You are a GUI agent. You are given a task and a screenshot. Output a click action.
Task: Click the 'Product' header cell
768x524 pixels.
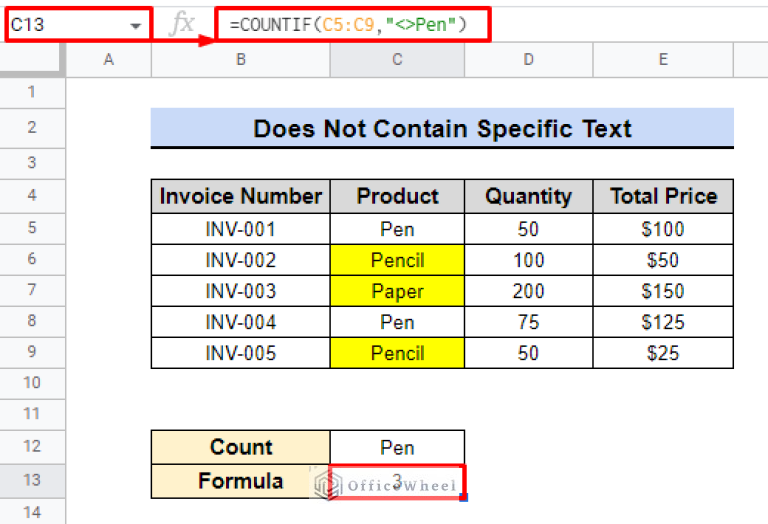pos(397,196)
